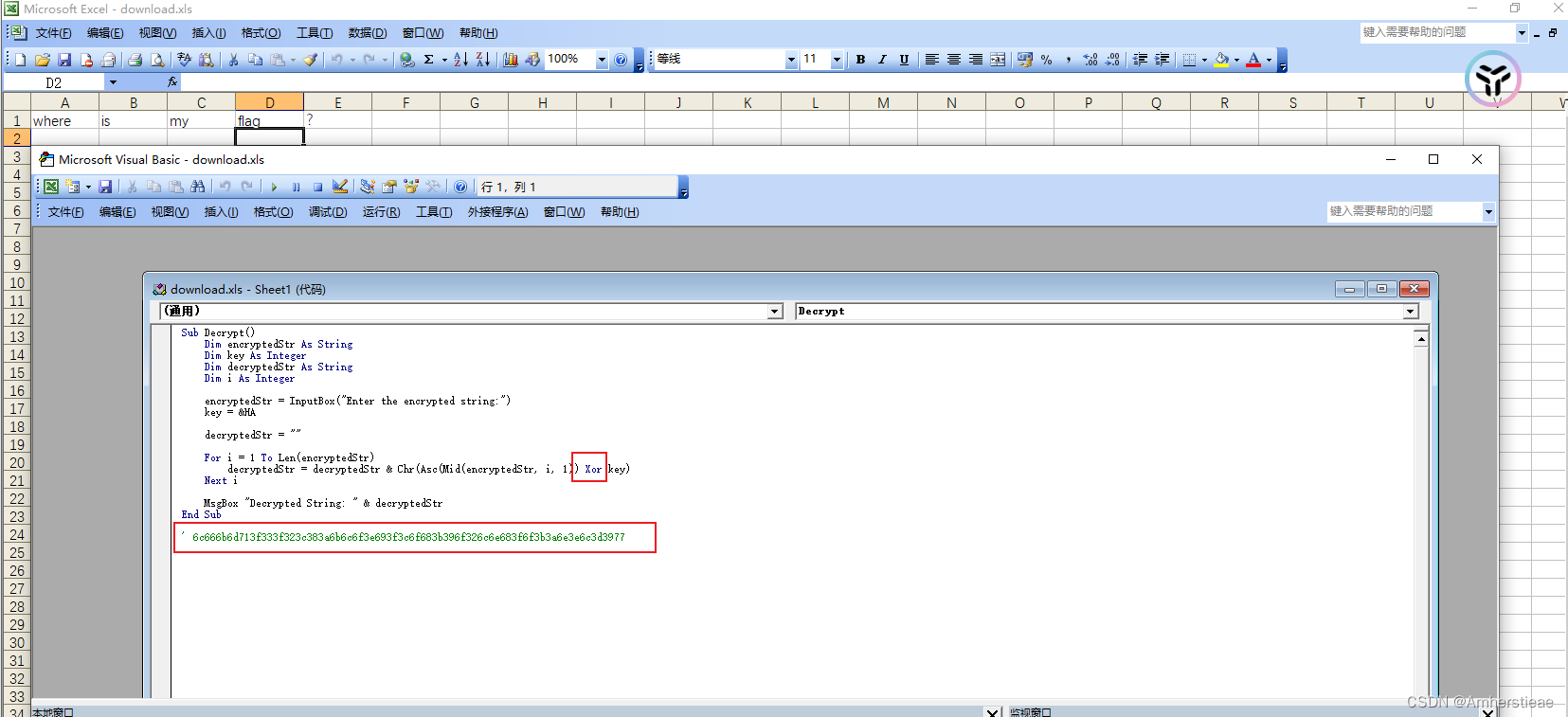This screenshot has height=717, width=1568.
Task: Open Font Color dropdown arrow
Action: pyautogui.click(x=1270, y=60)
